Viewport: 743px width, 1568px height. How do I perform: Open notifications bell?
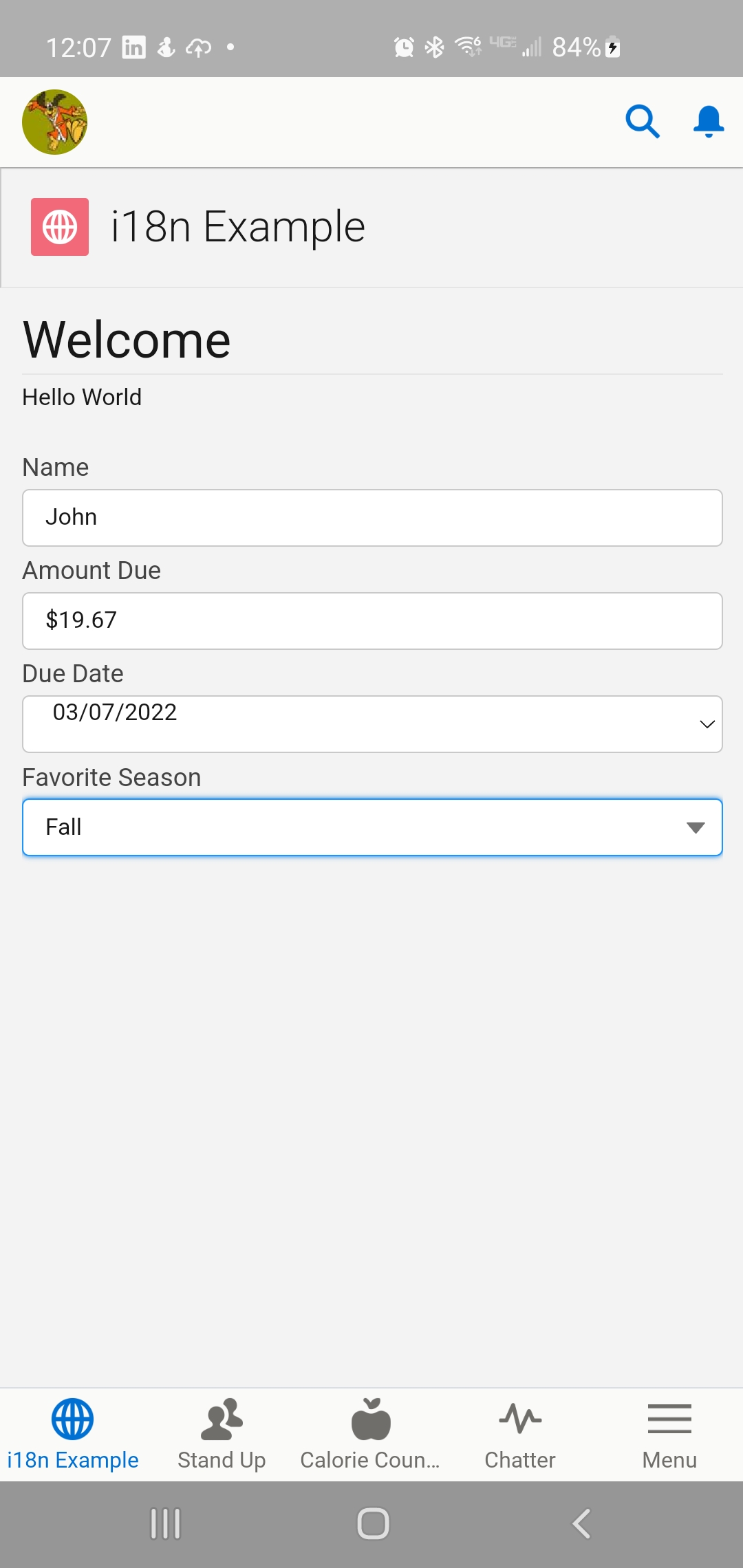pyautogui.click(x=708, y=122)
